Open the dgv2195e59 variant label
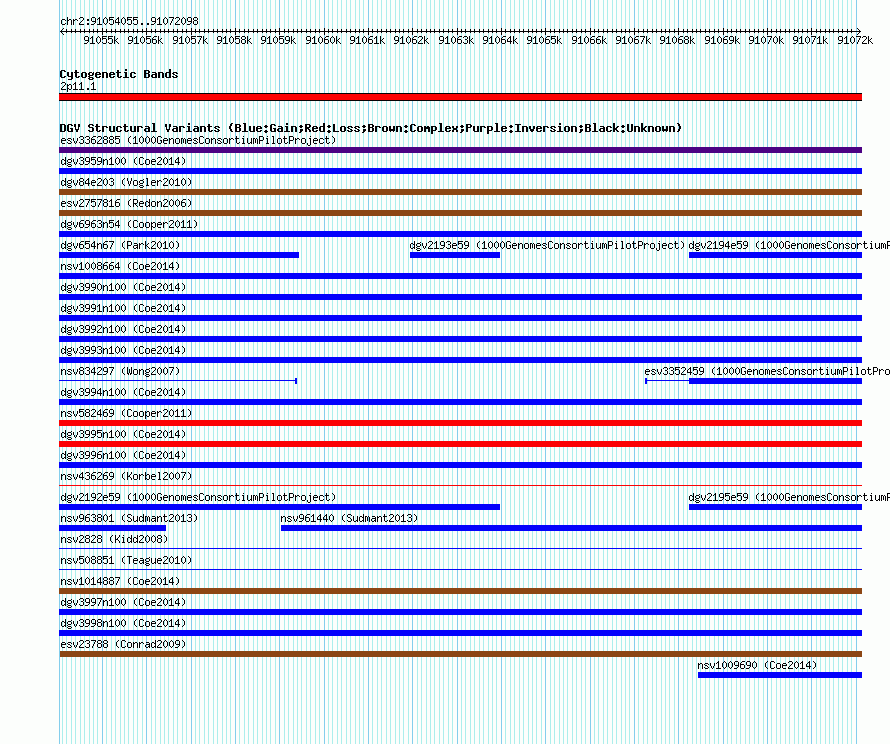 tap(789, 497)
